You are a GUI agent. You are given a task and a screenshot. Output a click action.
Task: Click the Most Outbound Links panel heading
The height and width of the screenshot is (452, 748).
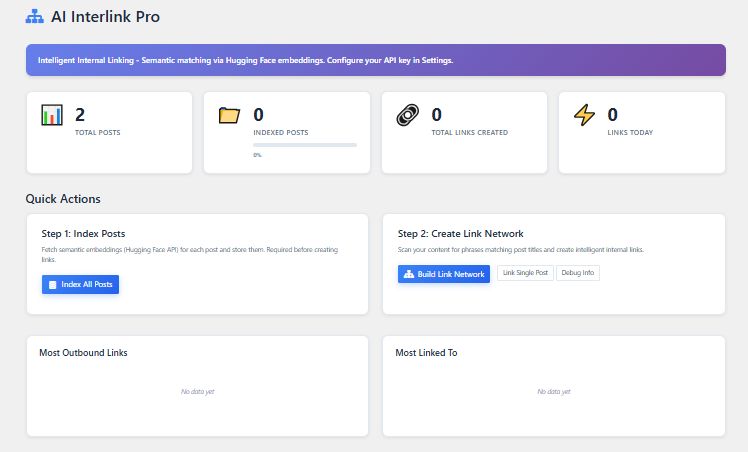83,353
